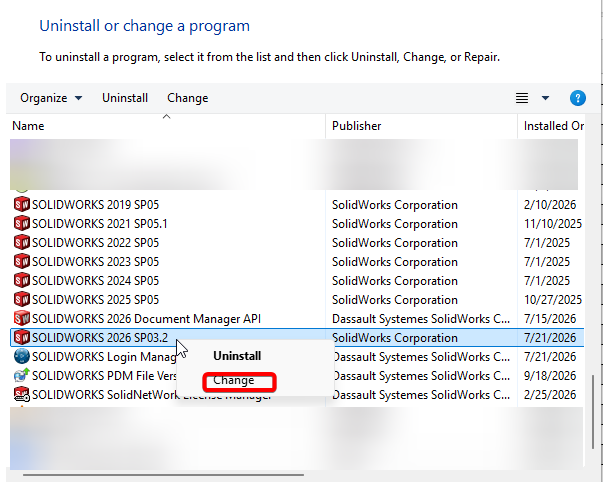This screenshot has width=603, height=482.
Task: Select the 2026 Document Manager API icon
Action: click(x=22, y=319)
